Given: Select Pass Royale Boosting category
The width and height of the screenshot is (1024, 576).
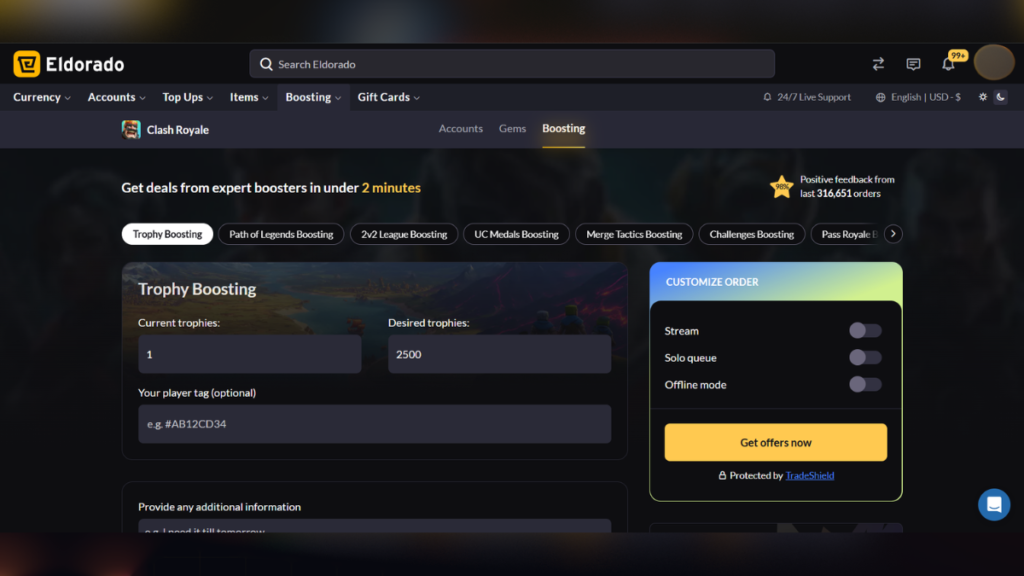Looking at the screenshot, I should pos(847,234).
